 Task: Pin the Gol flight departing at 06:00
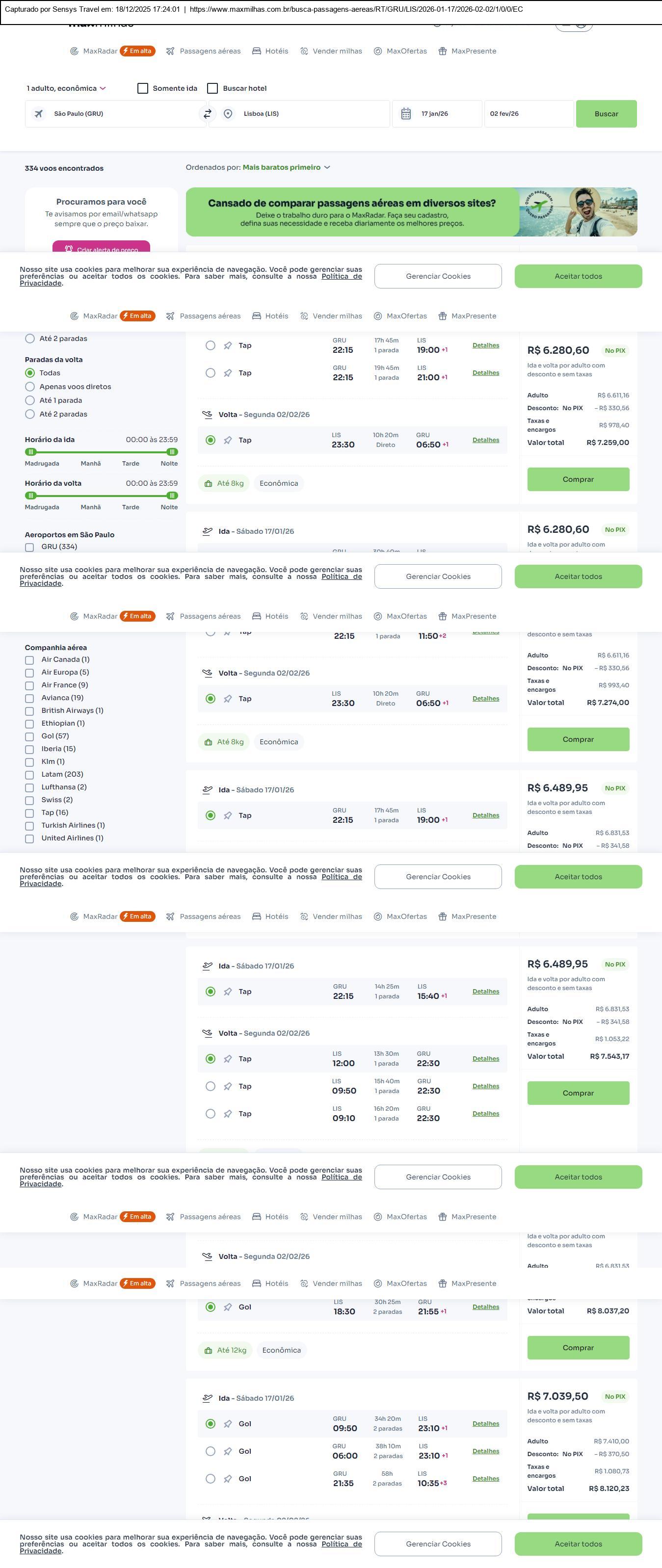click(x=228, y=1451)
